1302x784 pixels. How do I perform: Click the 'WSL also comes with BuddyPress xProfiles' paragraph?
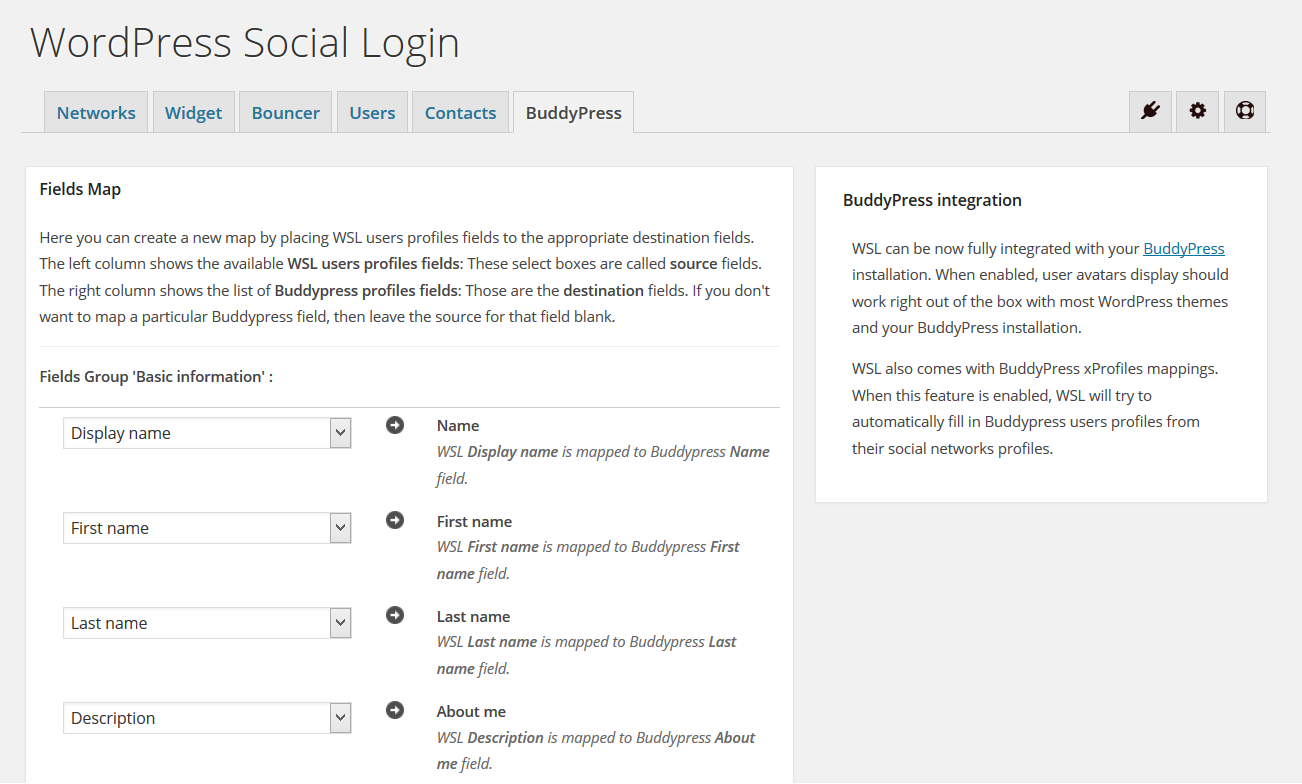[1035, 408]
